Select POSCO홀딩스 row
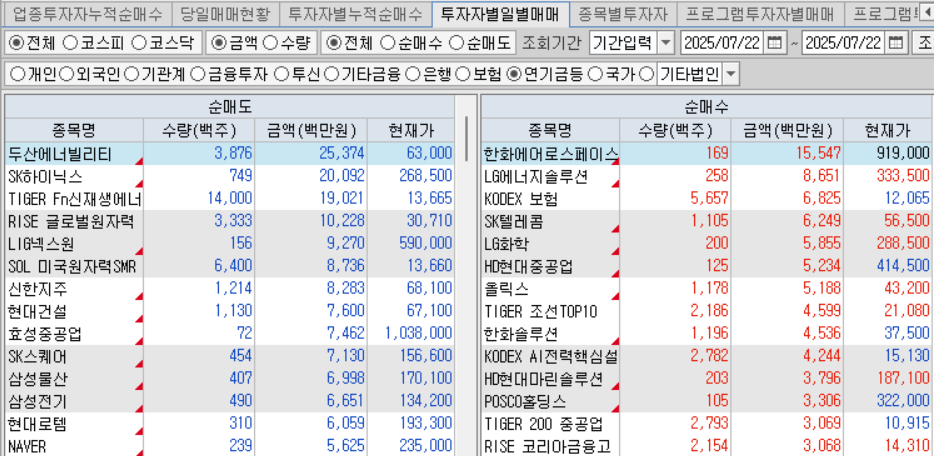The width and height of the screenshot is (934, 456). coord(706,402)
